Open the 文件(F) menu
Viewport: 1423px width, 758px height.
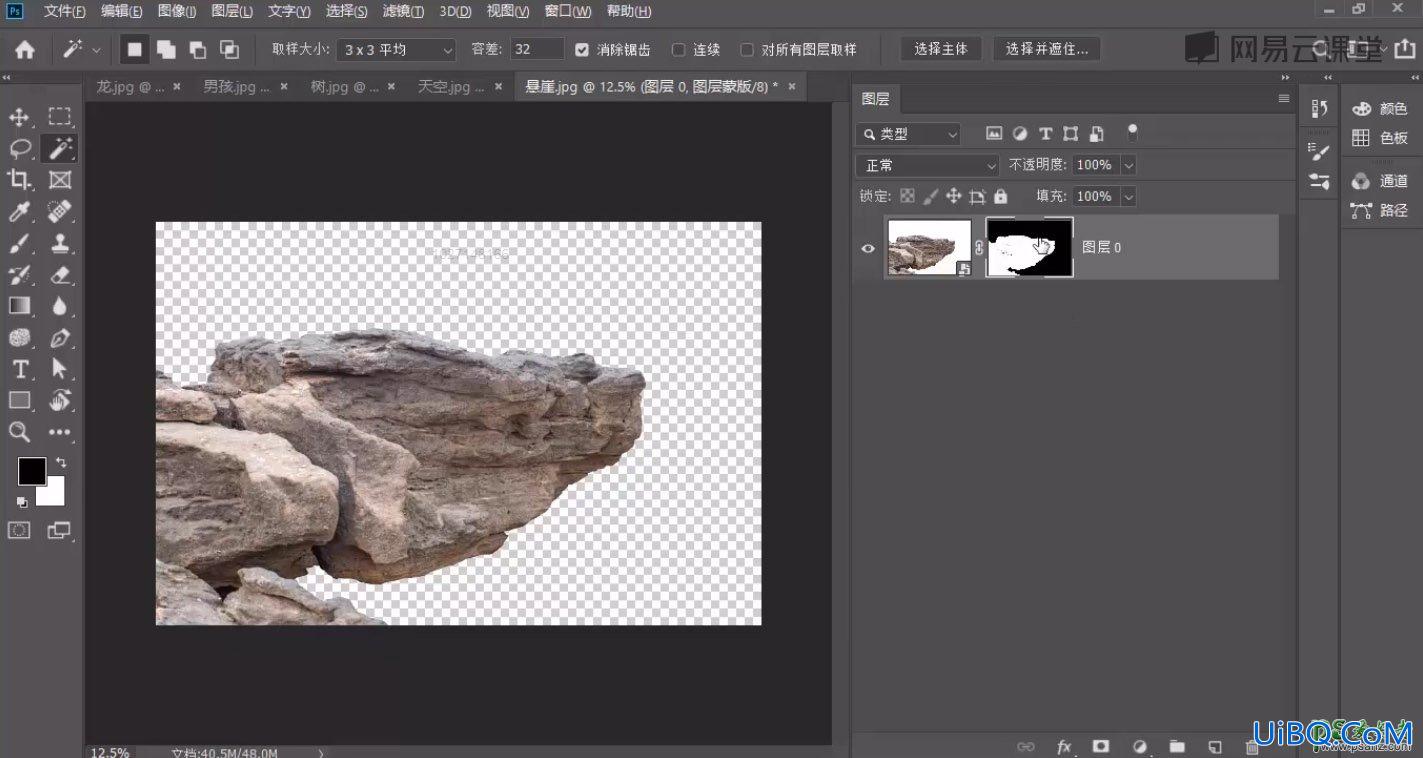pyautogui.click(x=64, y=11)
